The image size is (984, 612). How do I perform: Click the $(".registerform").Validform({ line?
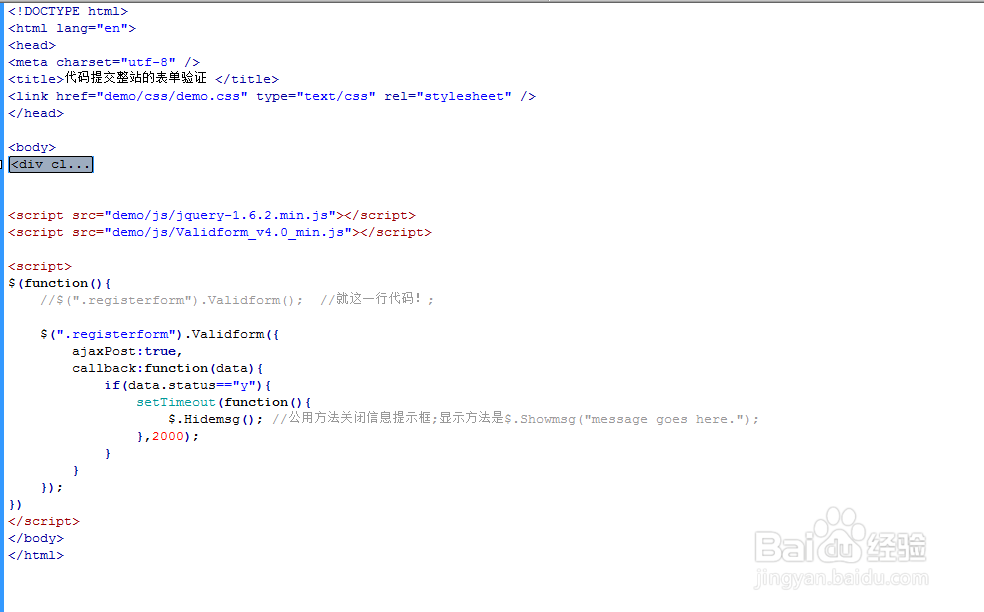159,334
